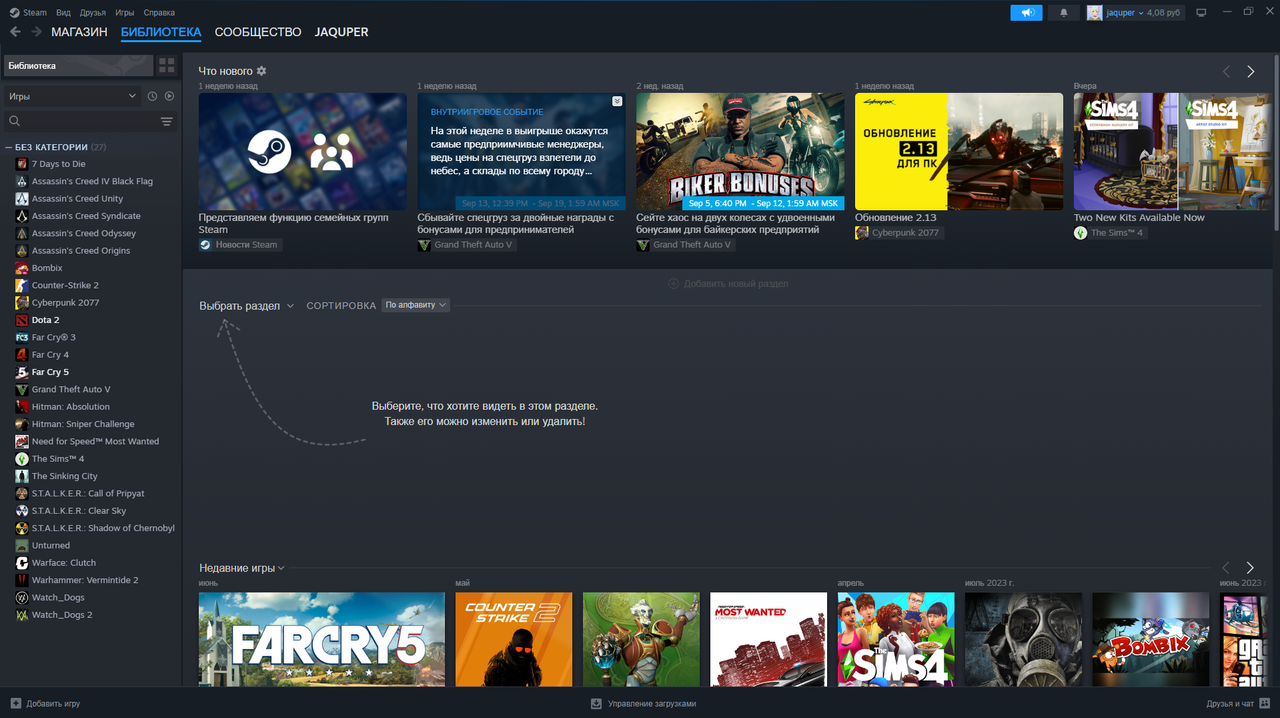Open the По алфавиту sort dropdown
Viewport: 1280px width, 718px height.
pyautogui.click(x=415, y=305)
